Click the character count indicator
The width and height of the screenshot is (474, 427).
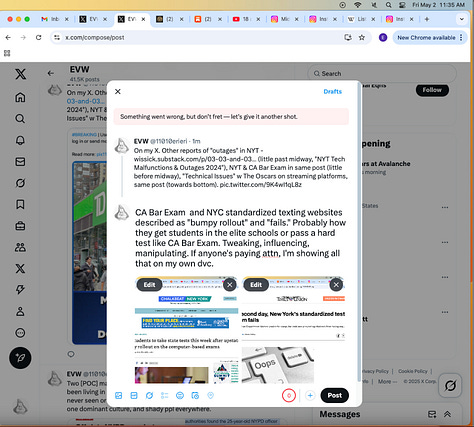pyautogui.click(x=289, y=396)
